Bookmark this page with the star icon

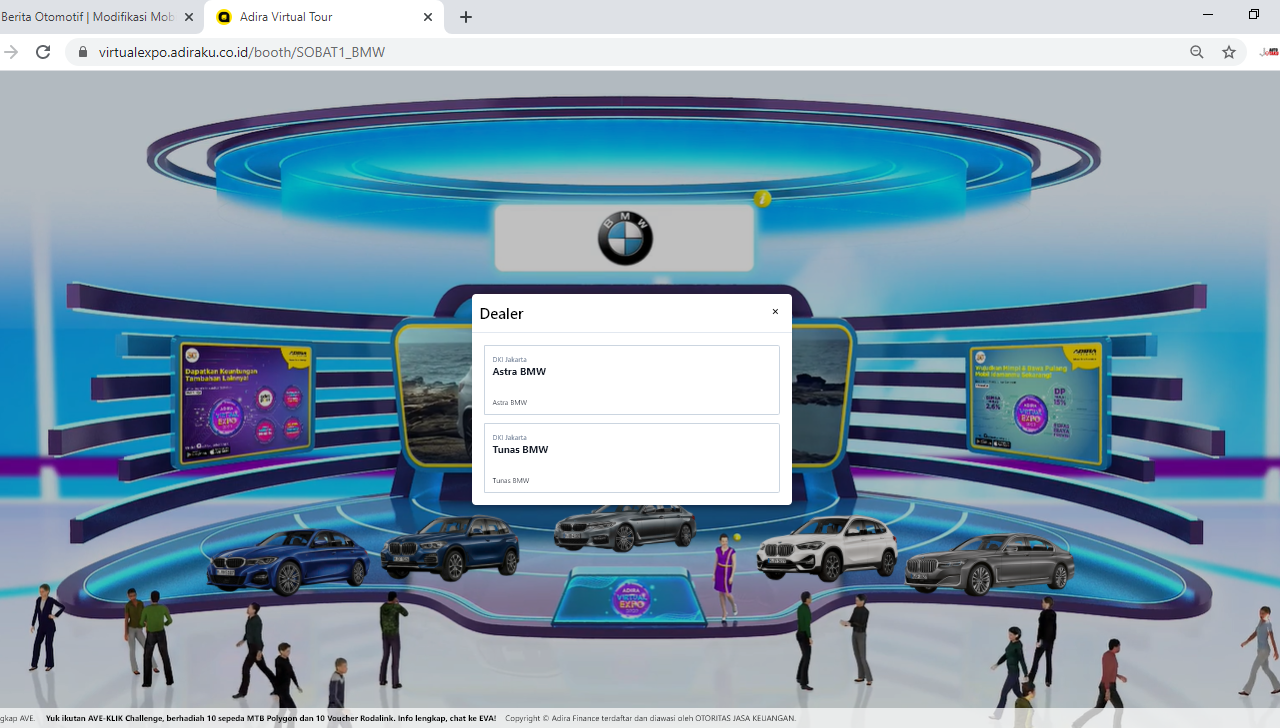(1229, 52)
